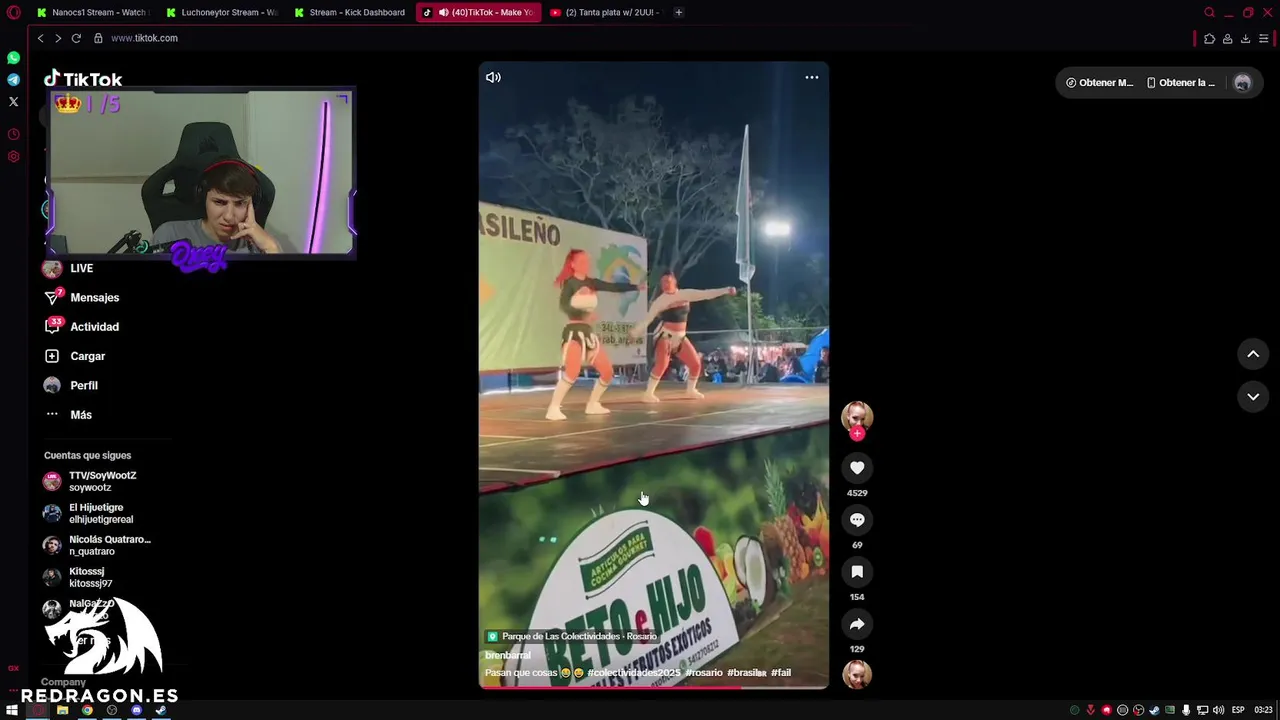
Task: Open followed account soywootz
Action: click(90, 481)
